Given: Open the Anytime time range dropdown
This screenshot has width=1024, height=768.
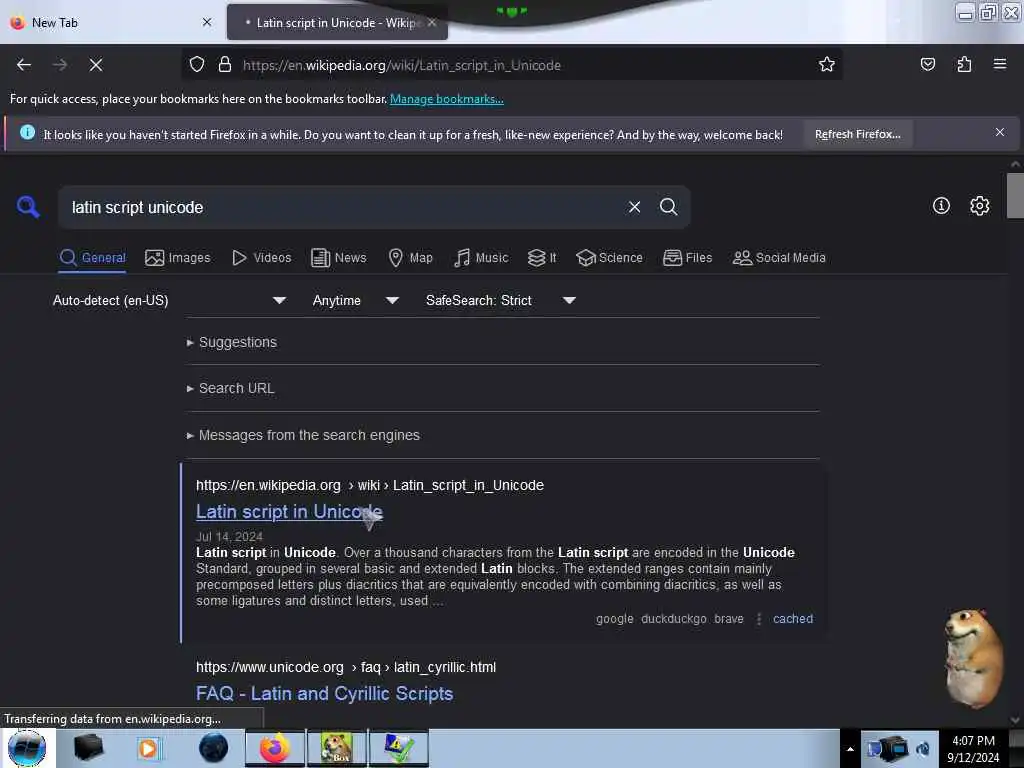Looking at the screenshot, I should point(356,300).
